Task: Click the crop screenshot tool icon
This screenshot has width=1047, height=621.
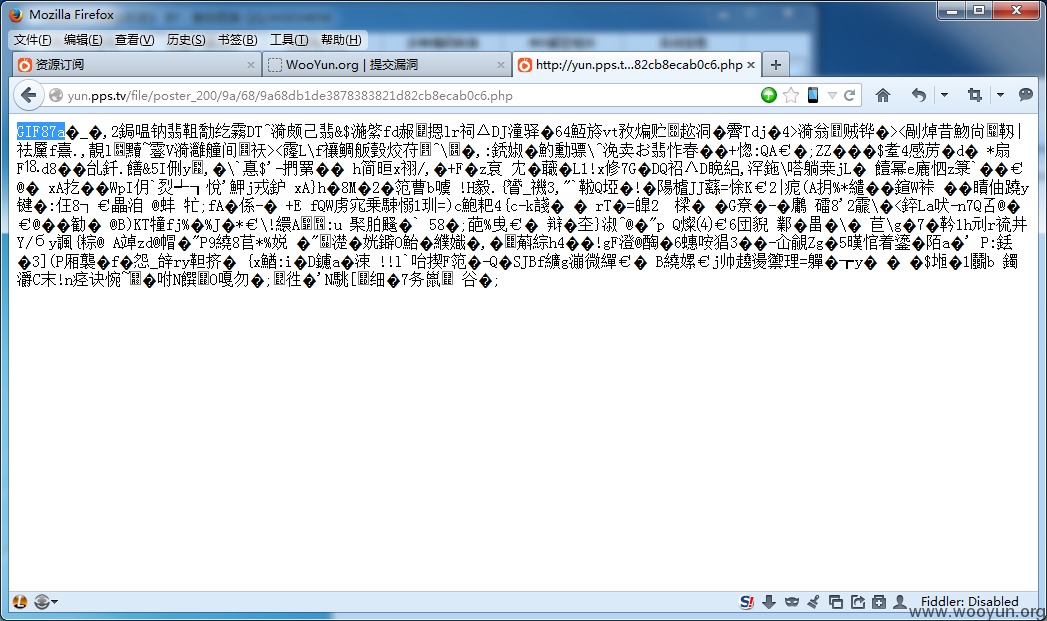Action: point(975,95)
